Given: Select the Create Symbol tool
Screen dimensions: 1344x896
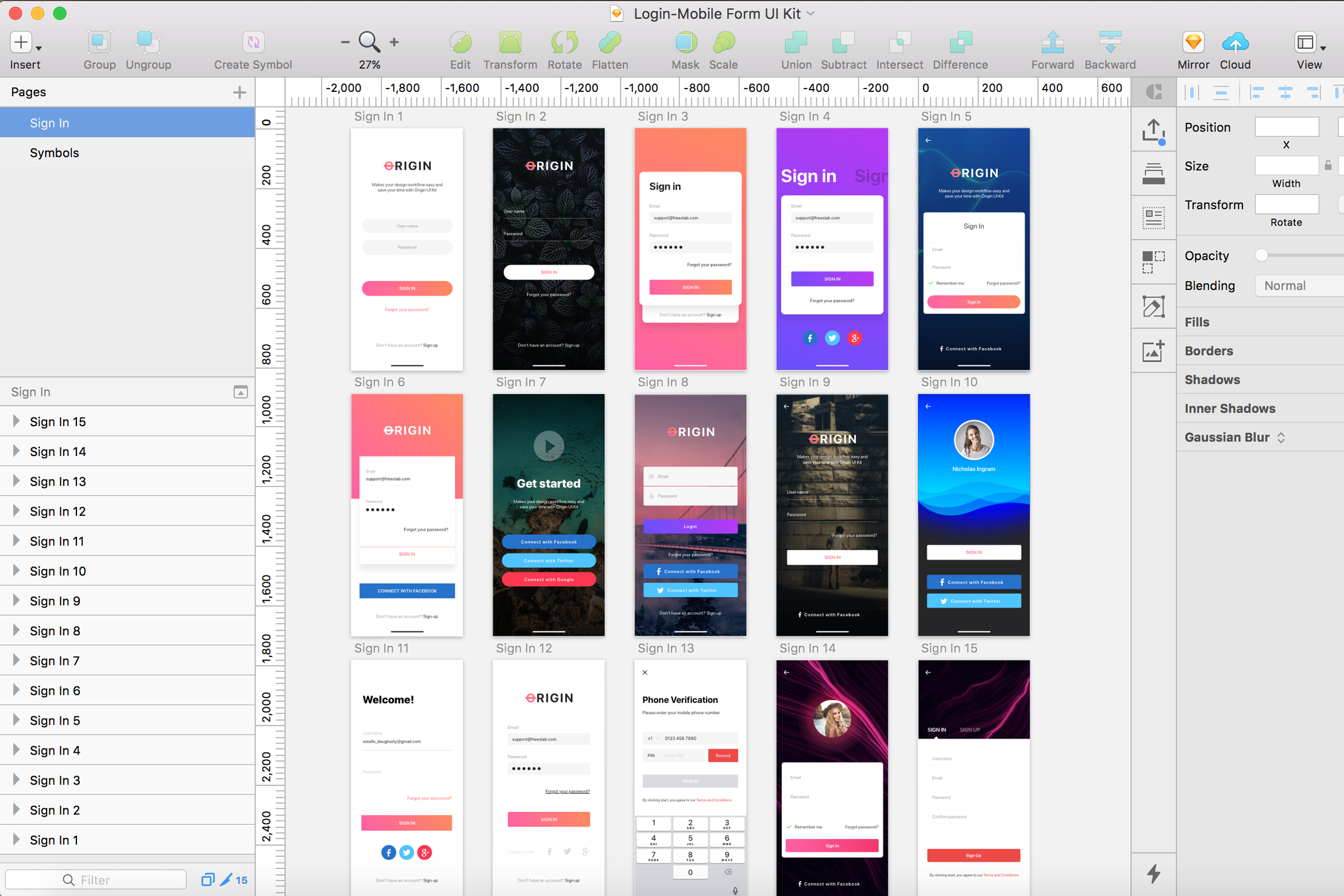Looking at the screenshot, I should [x=253, y=49].
